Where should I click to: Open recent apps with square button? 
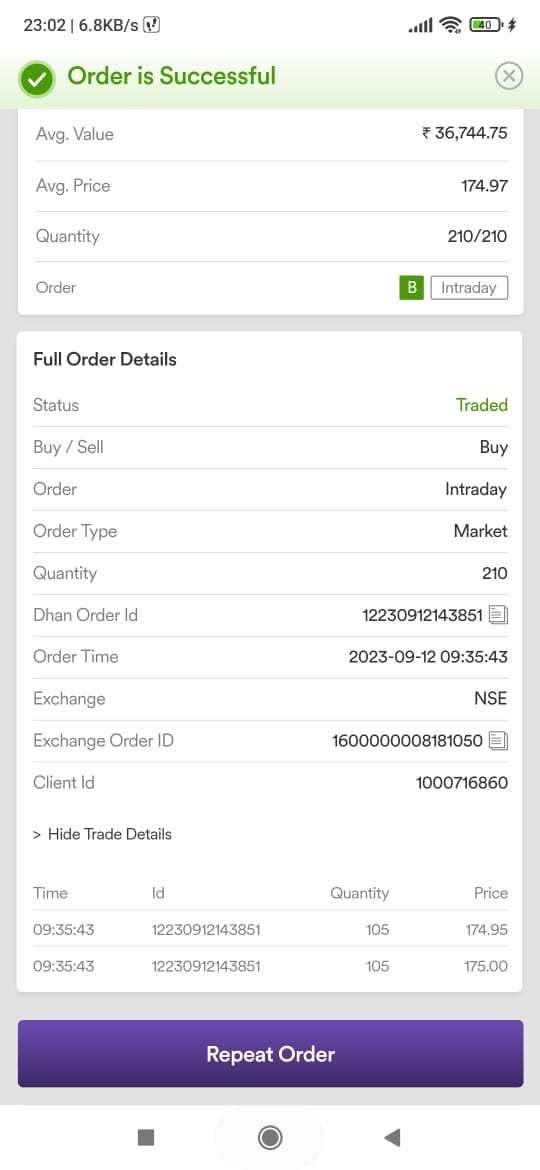[x=146, y=1137]
